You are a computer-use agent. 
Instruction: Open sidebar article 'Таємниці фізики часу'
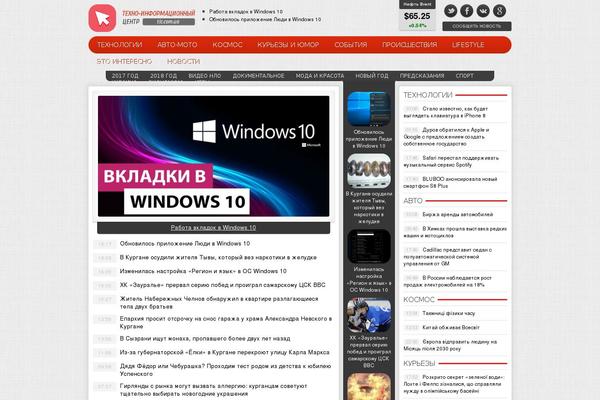pos(448,313)
